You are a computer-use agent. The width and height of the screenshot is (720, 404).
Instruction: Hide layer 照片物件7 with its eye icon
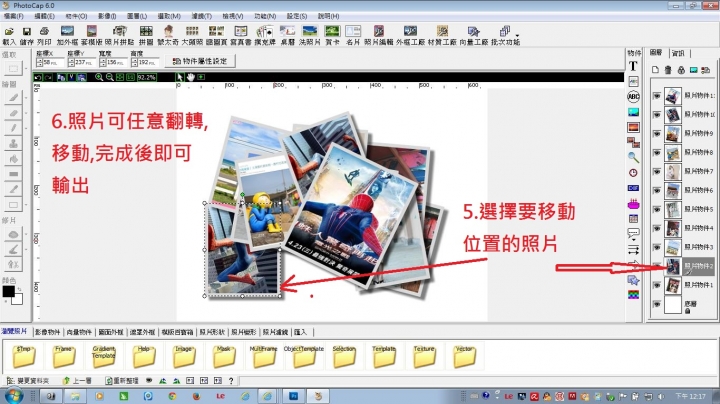657,171
